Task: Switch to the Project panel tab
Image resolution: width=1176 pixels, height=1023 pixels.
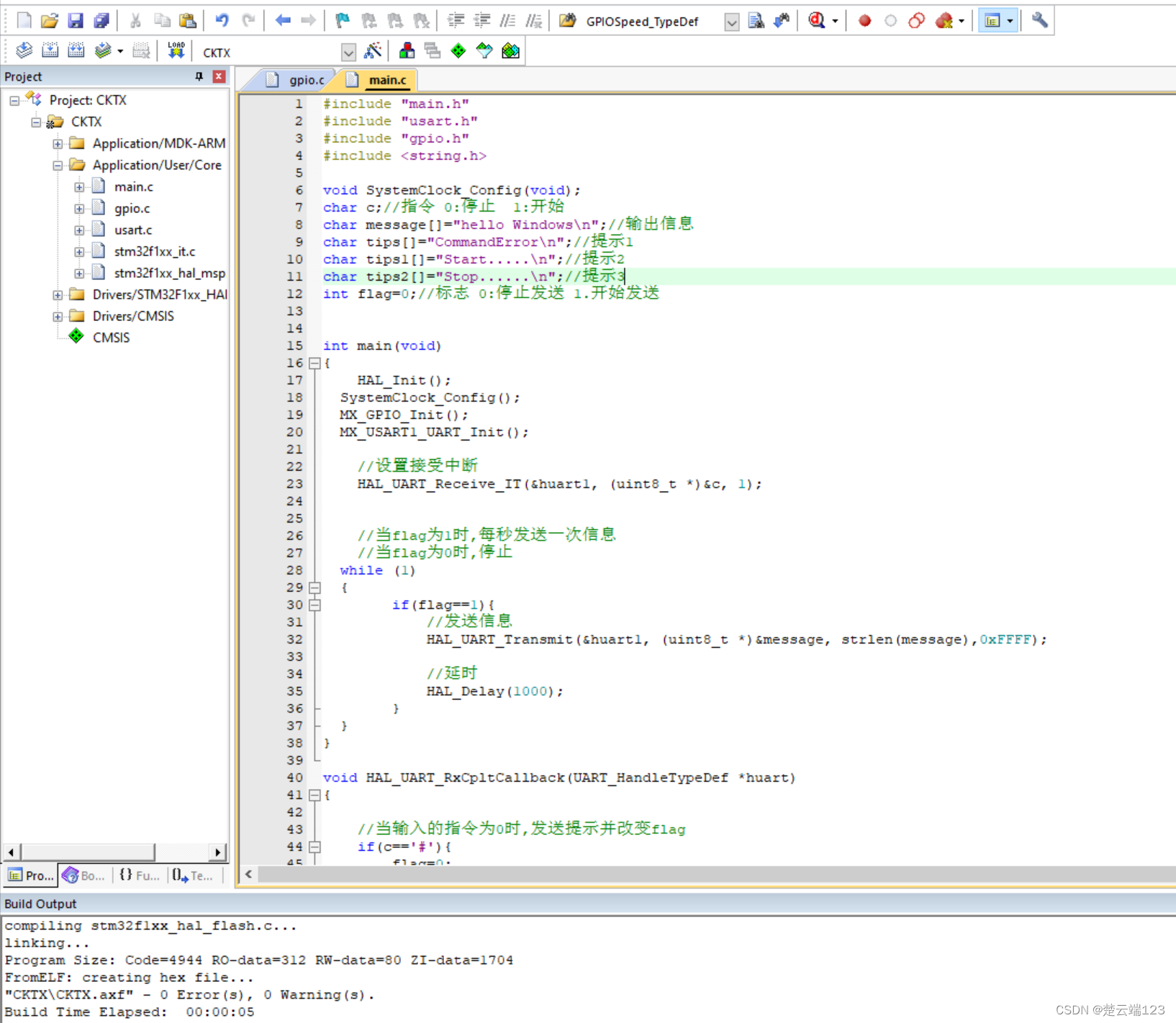Action: click(31, 875)
